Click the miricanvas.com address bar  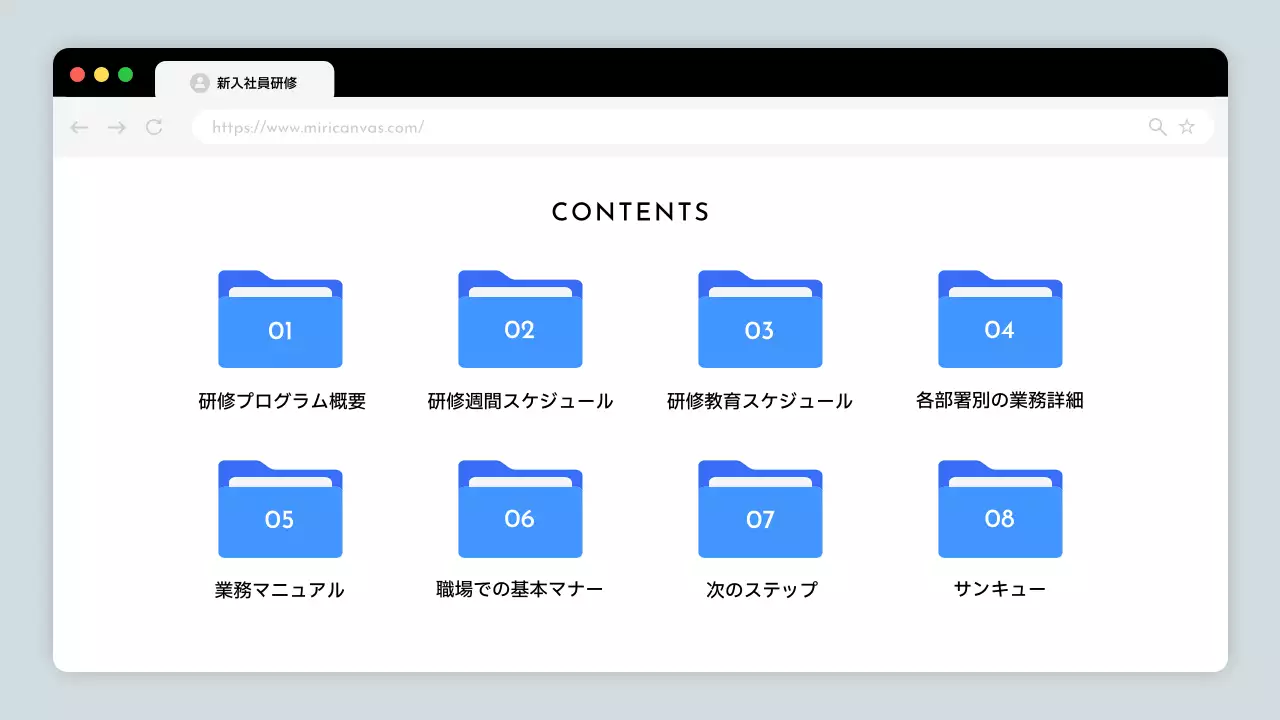tap(600, 127)
